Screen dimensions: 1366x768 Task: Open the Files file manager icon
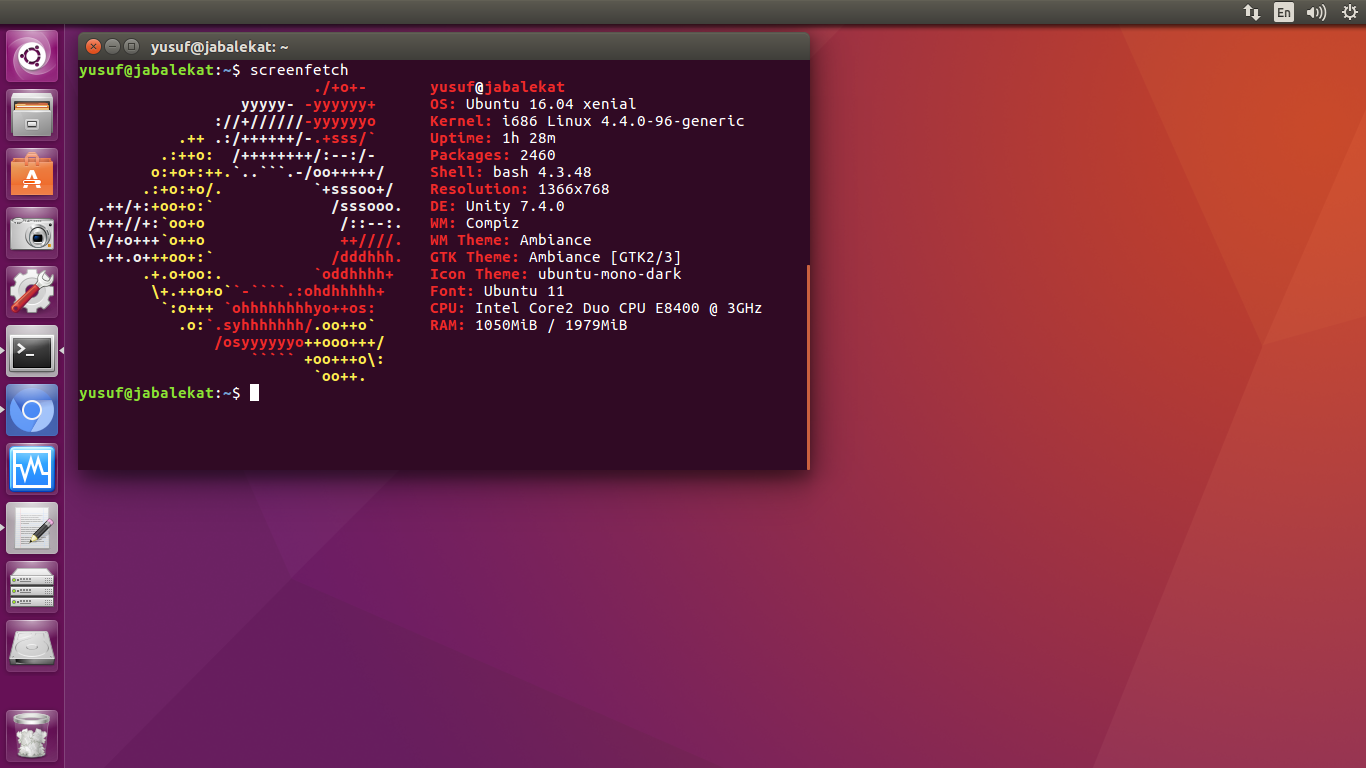[32, 114]
